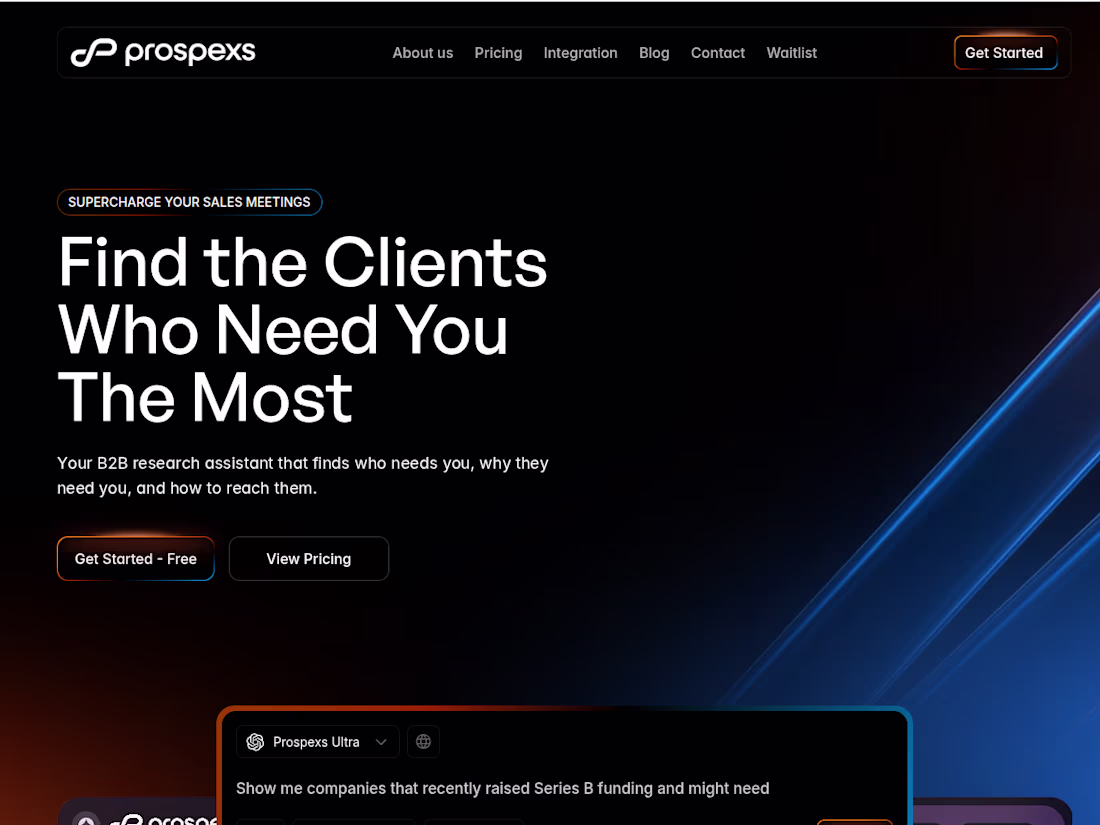The width and height of the screenshot is (1100, 825).
Task: Click the B2B research assistant description text
Action: click(x=303, y=476)
